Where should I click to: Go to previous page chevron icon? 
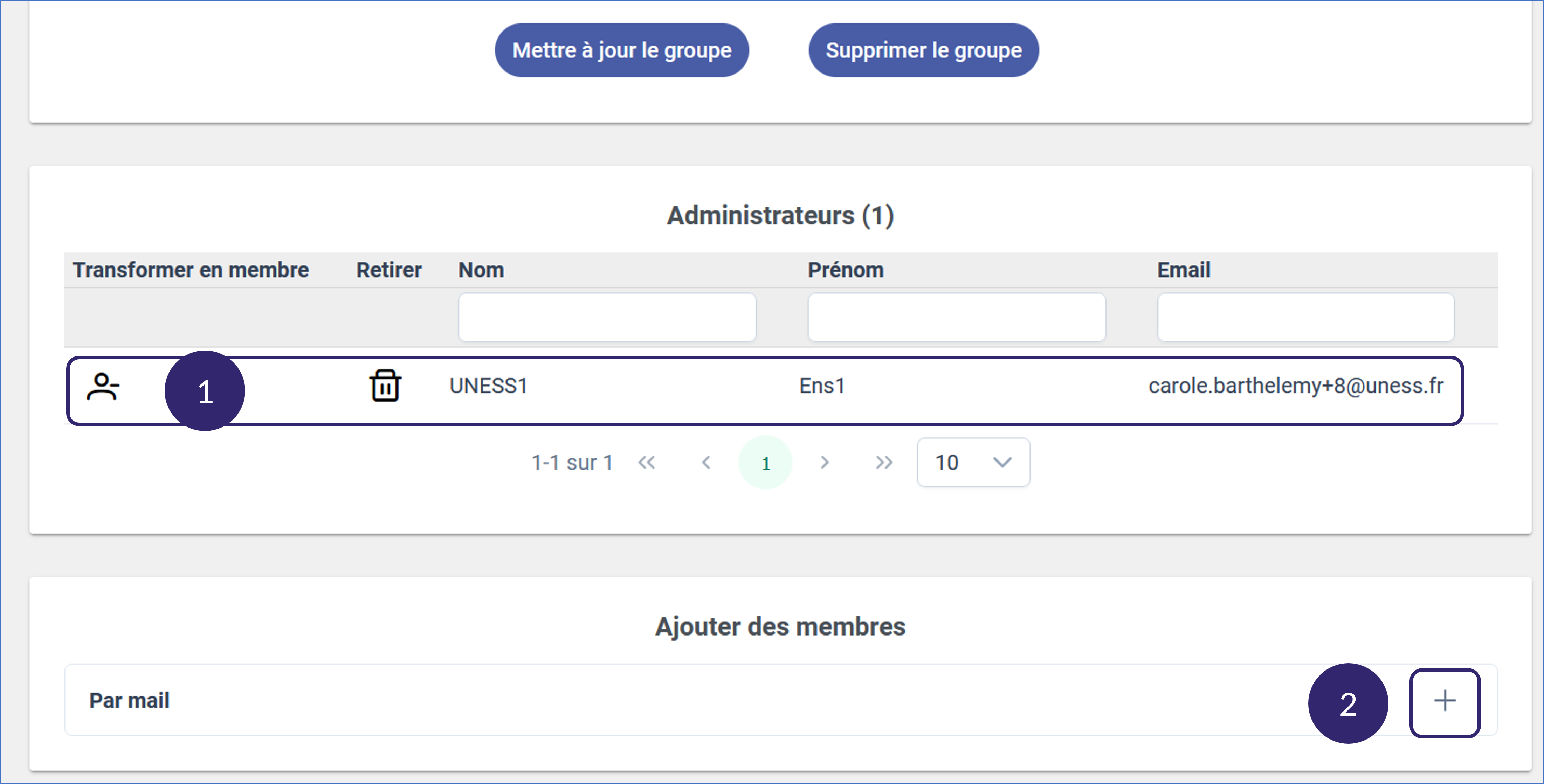click(x=706, y=462)
